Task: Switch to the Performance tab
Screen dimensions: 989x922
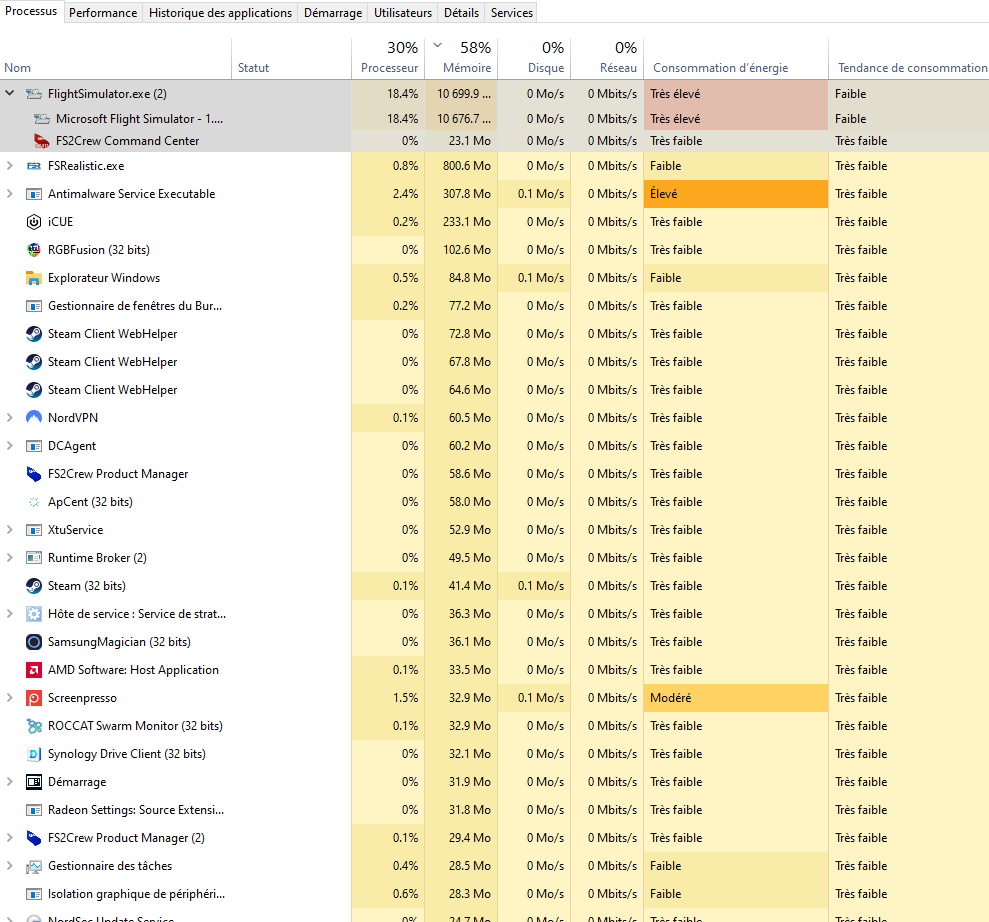Action: coord(103,13)
